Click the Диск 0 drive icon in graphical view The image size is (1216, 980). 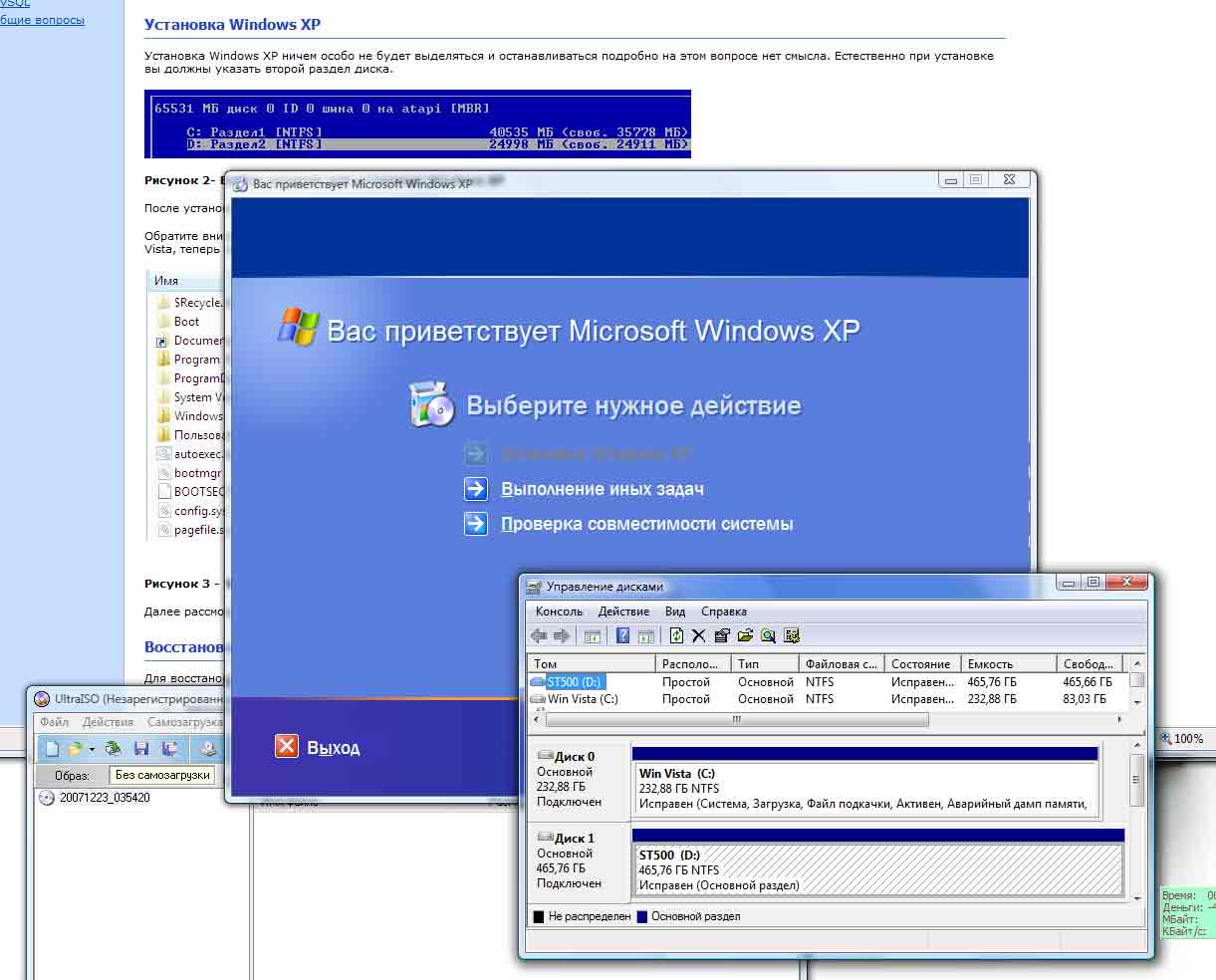coord(545,756)
